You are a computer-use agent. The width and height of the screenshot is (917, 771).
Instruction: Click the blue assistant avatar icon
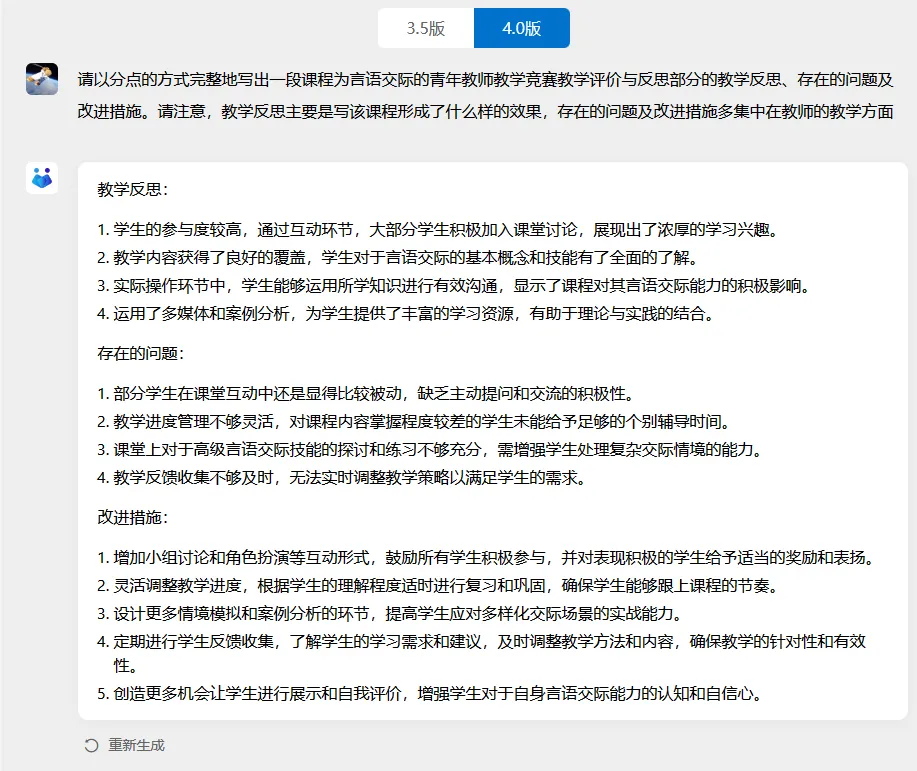(42, 178)
